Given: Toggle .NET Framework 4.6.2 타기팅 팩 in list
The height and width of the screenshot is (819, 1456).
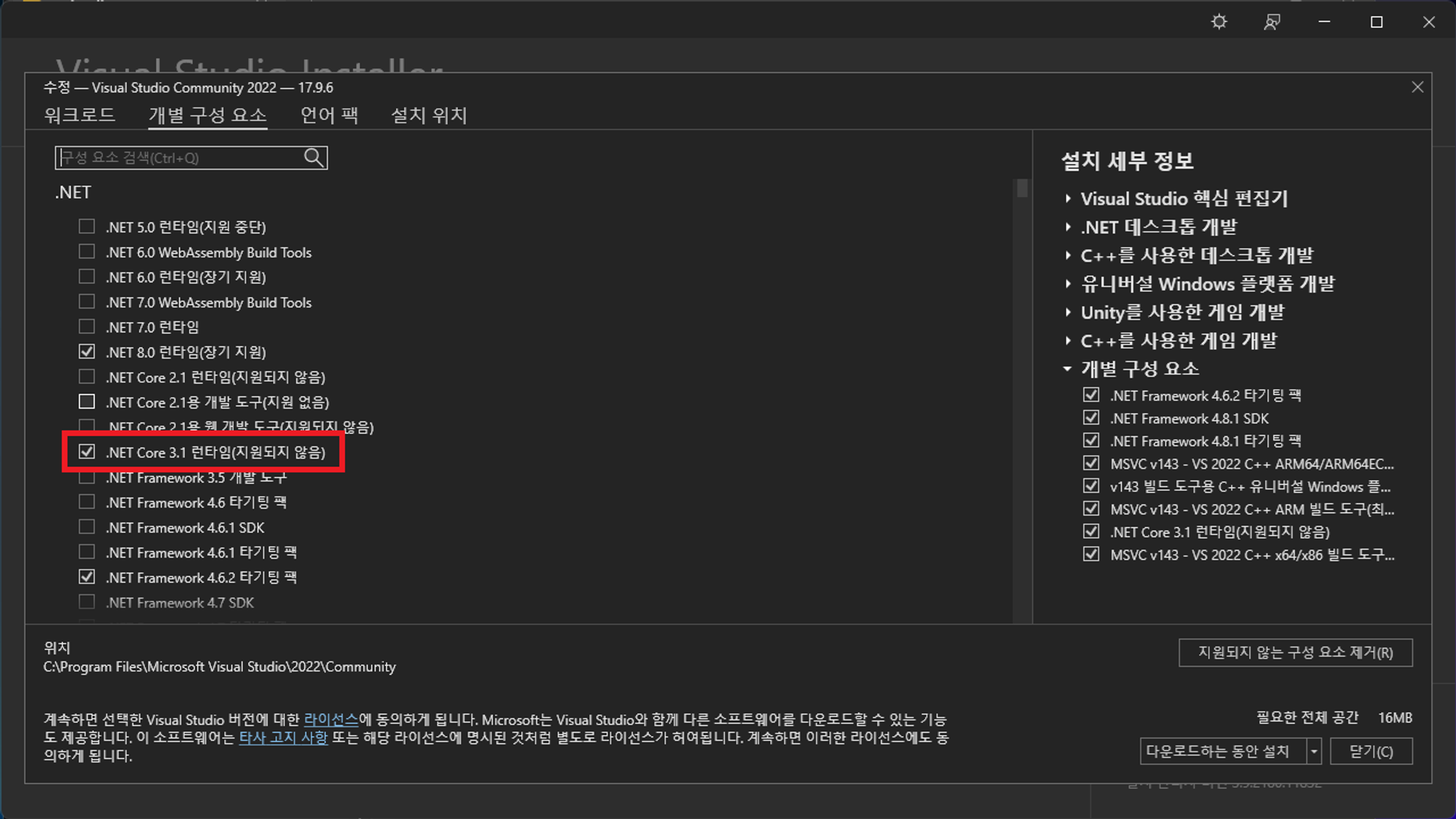Looking at the screenshot, I should (87, 577).
